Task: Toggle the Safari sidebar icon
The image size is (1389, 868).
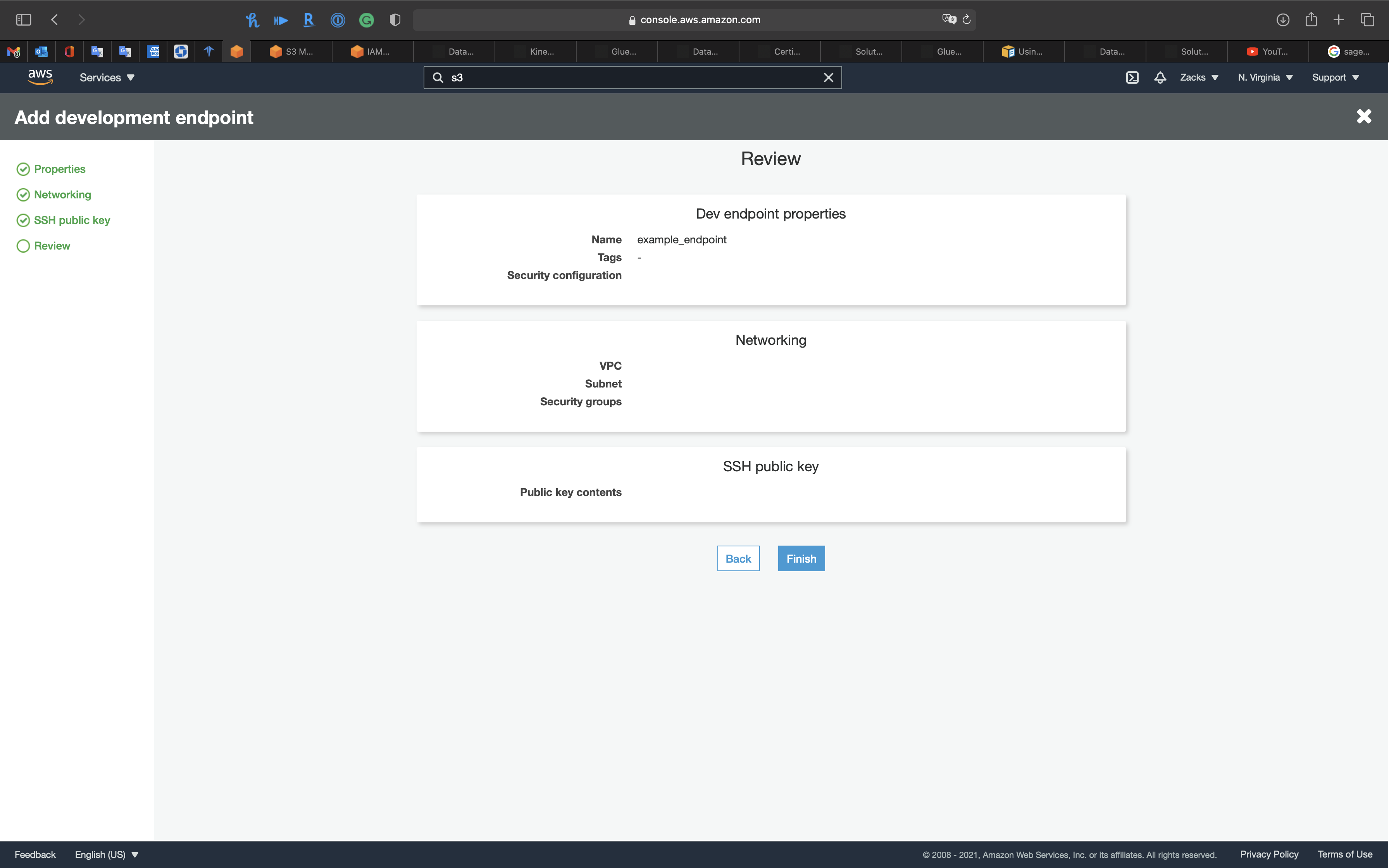Action: [24, 19]
